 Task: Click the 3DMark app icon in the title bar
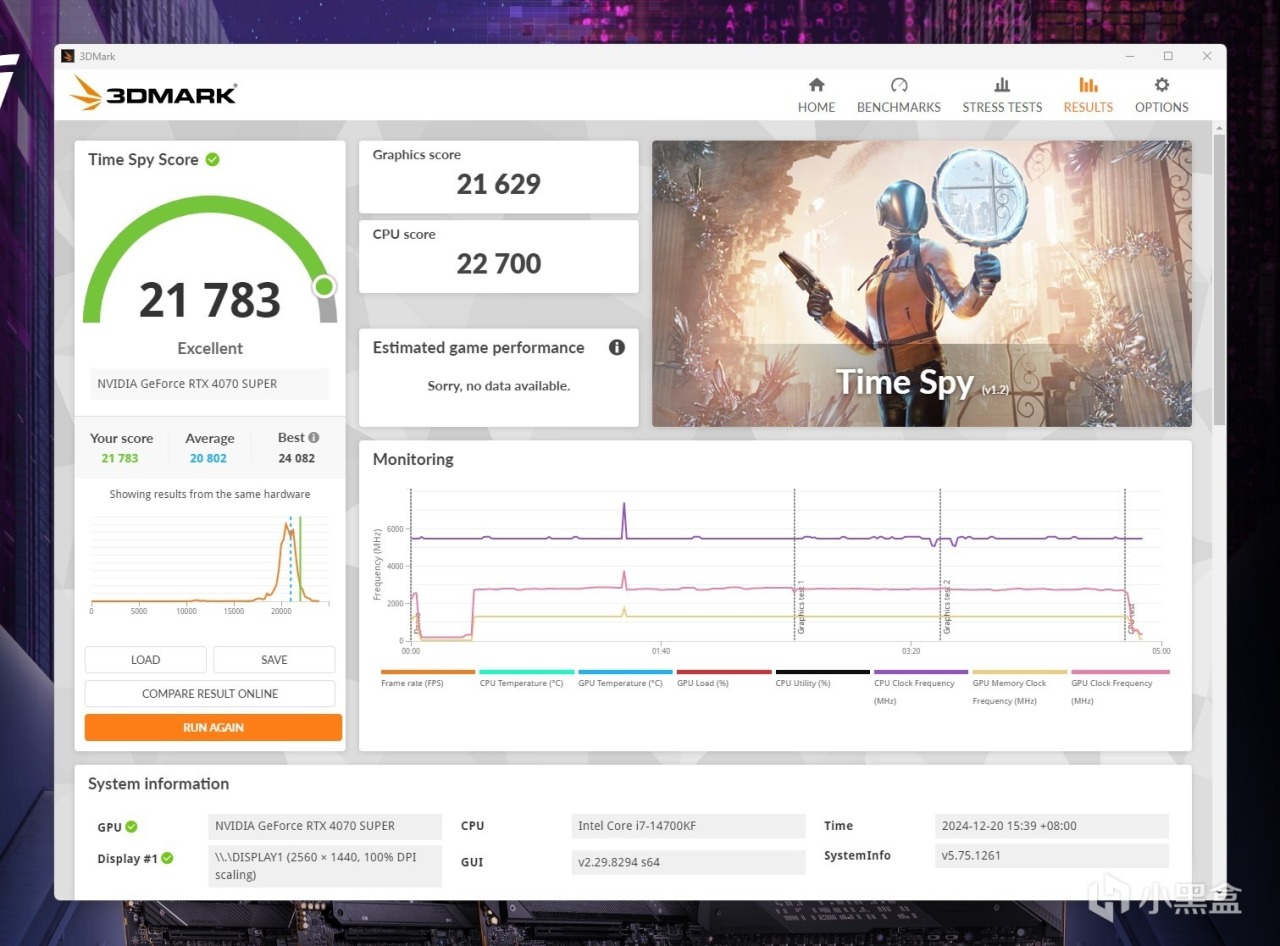pyautogui.click(x=68, y=56)
